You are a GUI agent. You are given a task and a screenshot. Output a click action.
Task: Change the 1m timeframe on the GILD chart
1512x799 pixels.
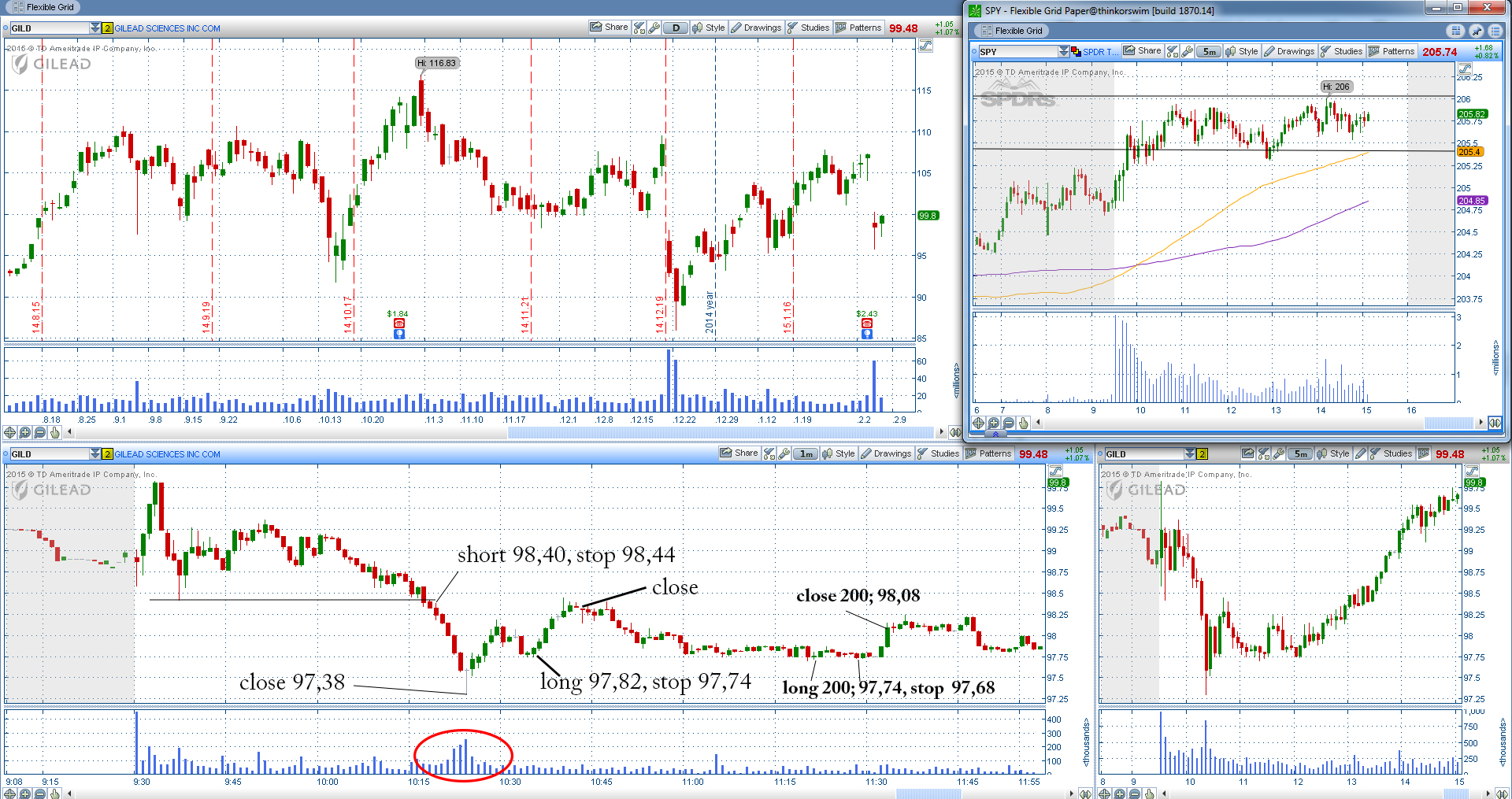click(806, 453)
